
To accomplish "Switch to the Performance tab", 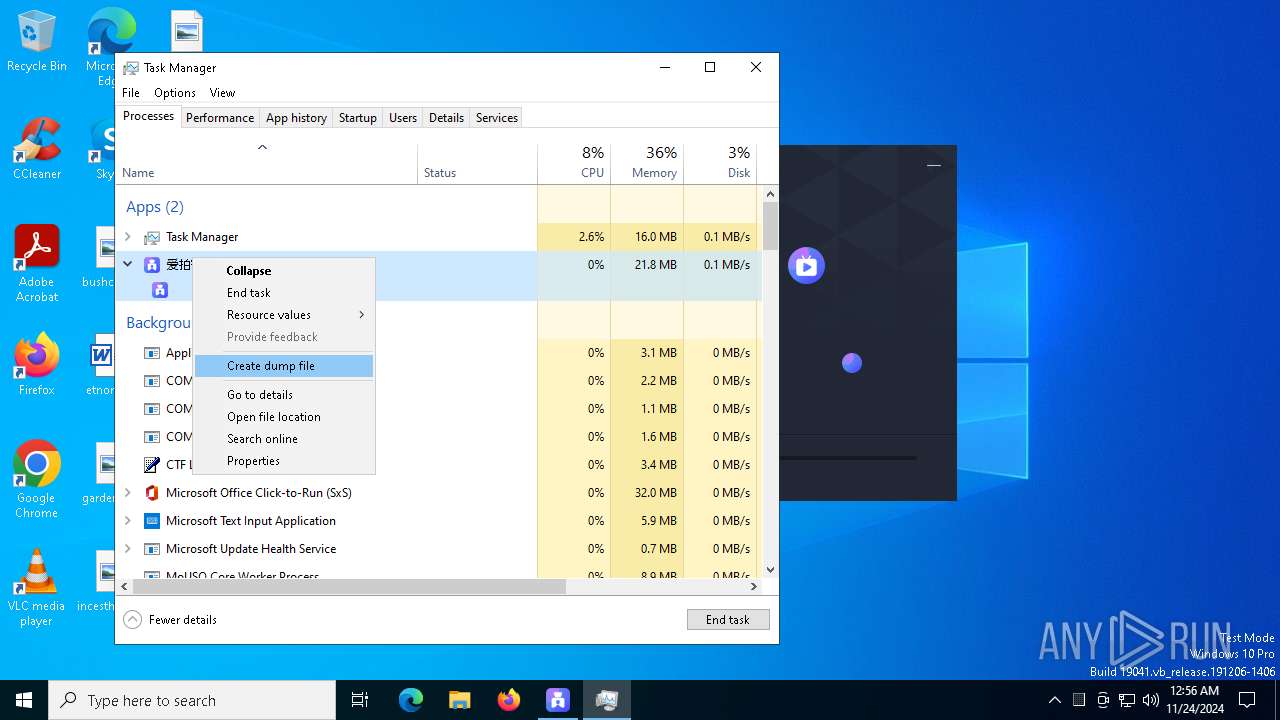I will 220,118.
